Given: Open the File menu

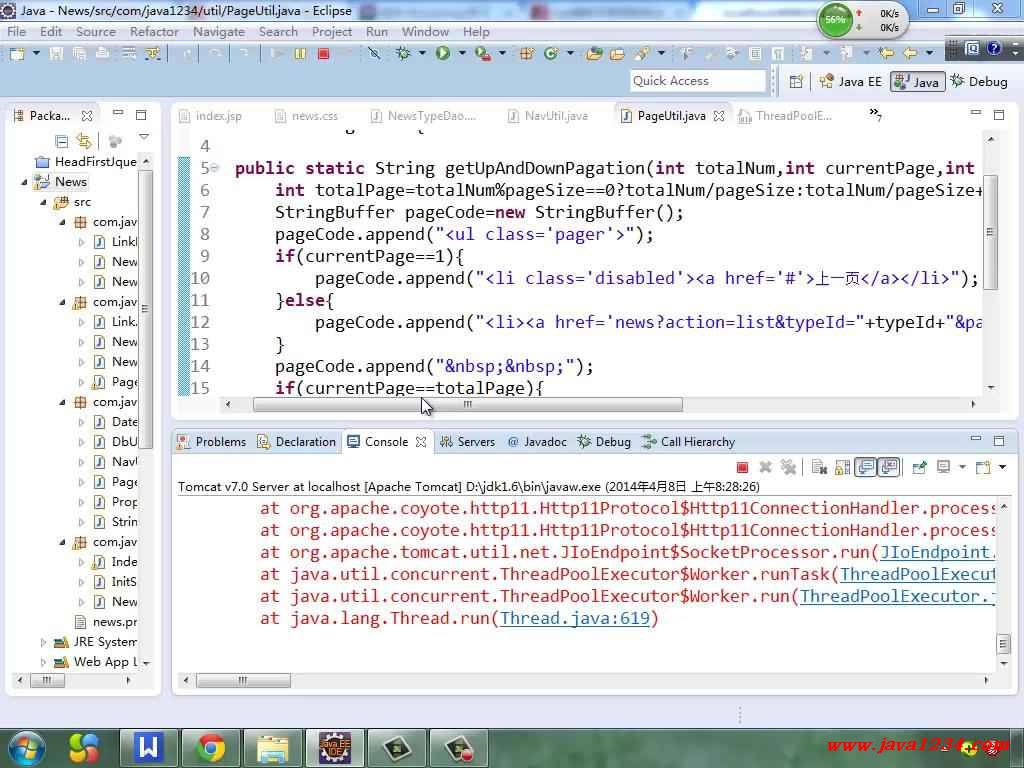Looking at the screenshot, I should pos(16,31).
